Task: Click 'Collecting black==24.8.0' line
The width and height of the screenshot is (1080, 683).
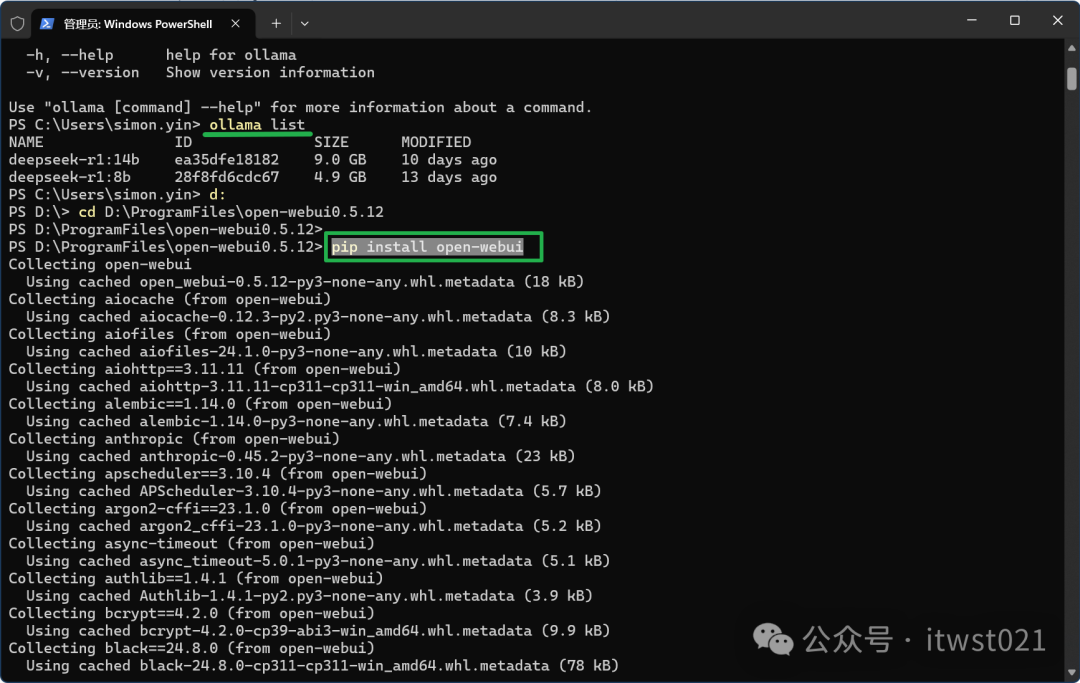Action: 191,649
